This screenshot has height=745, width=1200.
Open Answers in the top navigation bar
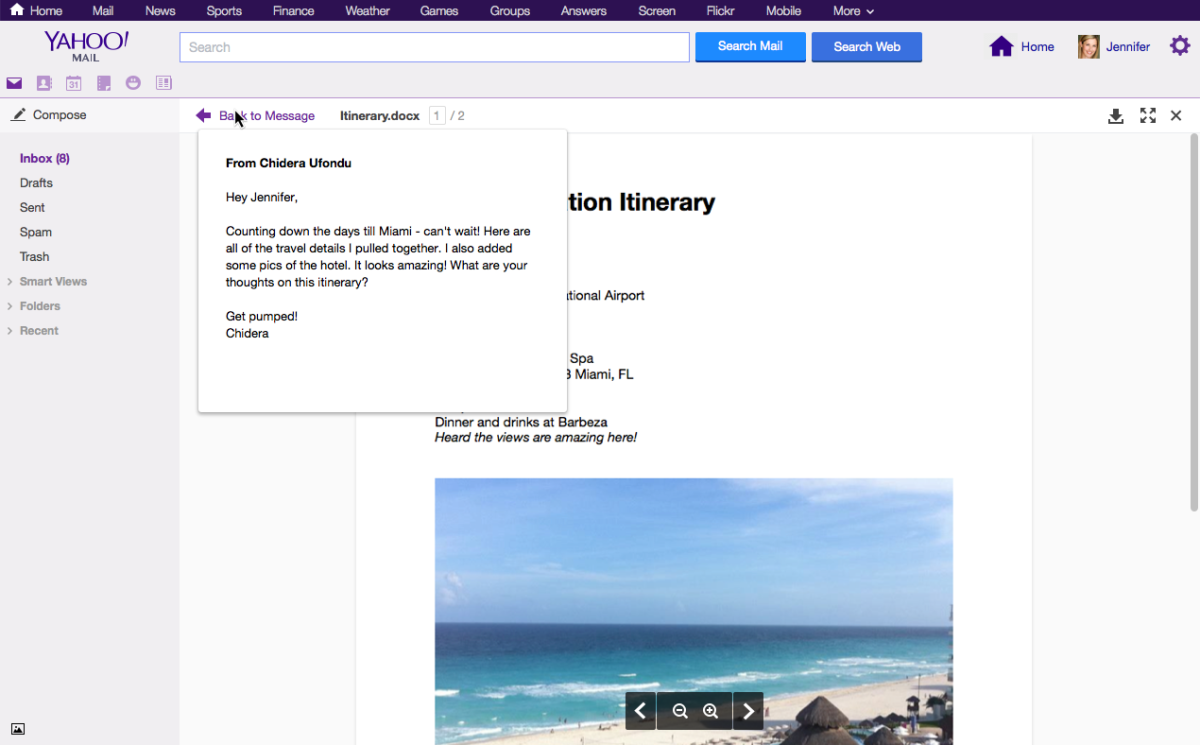click(584, 11)
